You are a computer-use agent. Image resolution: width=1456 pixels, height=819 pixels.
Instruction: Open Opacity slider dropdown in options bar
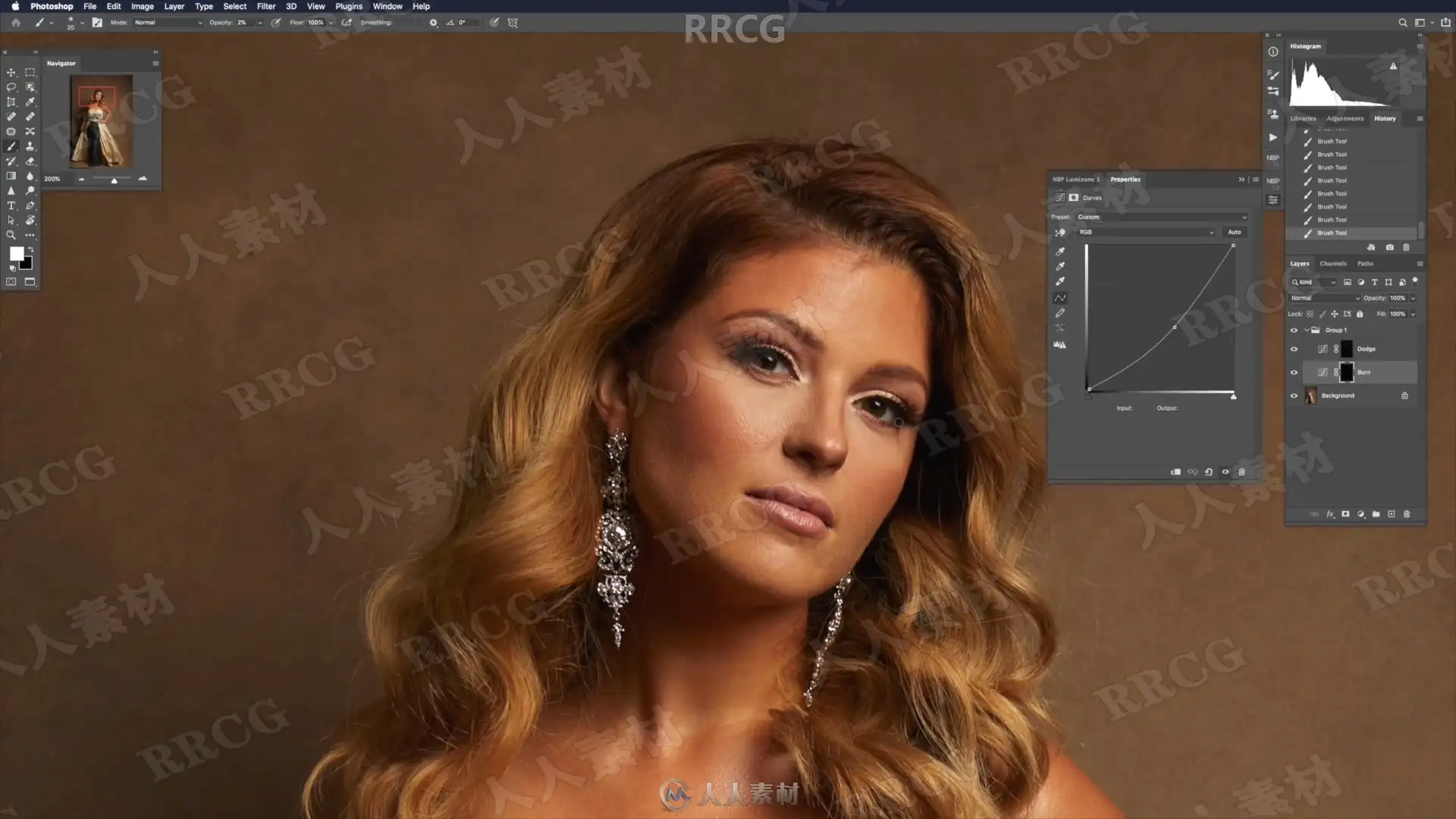point(259,23)
